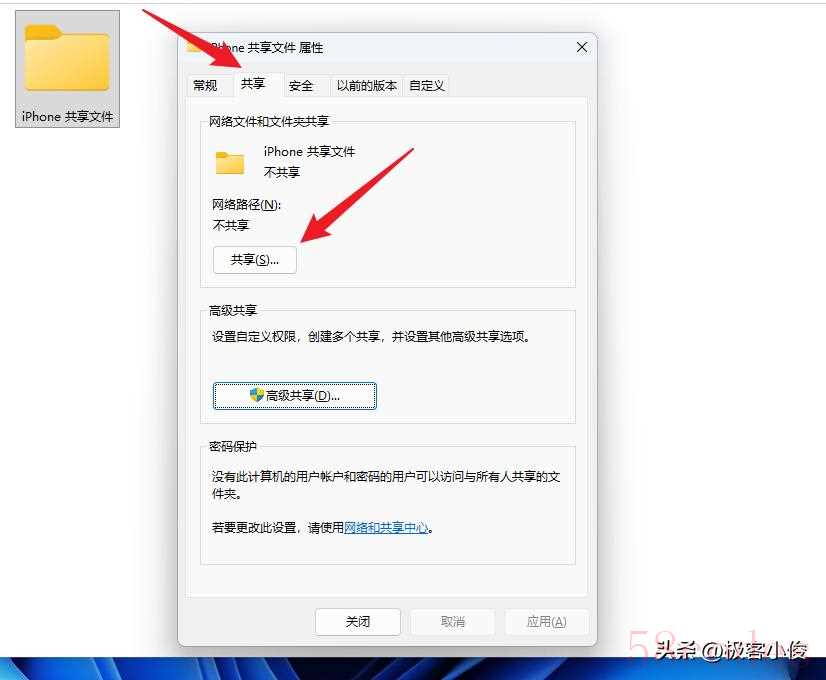Open the 安全 tab
826x680 pixels.
(x=301, y=85)
